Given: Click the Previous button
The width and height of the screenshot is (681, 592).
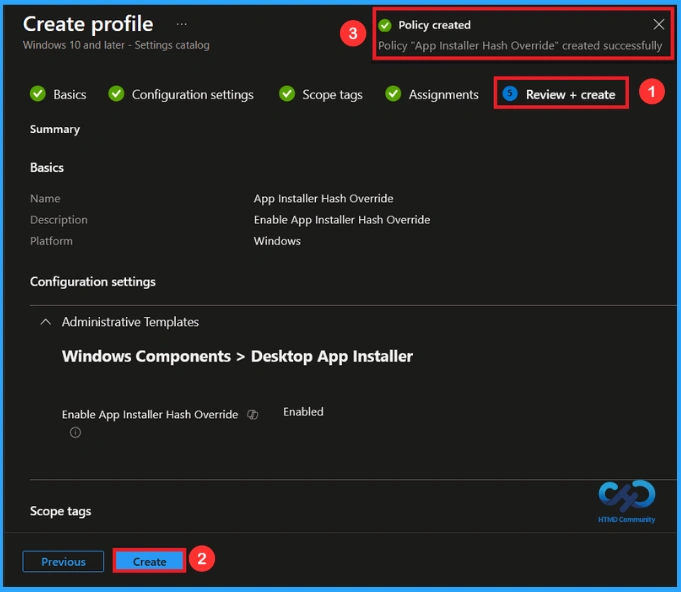Looking at the screenshot, I should pyautogui.click(x=63, y=561).
